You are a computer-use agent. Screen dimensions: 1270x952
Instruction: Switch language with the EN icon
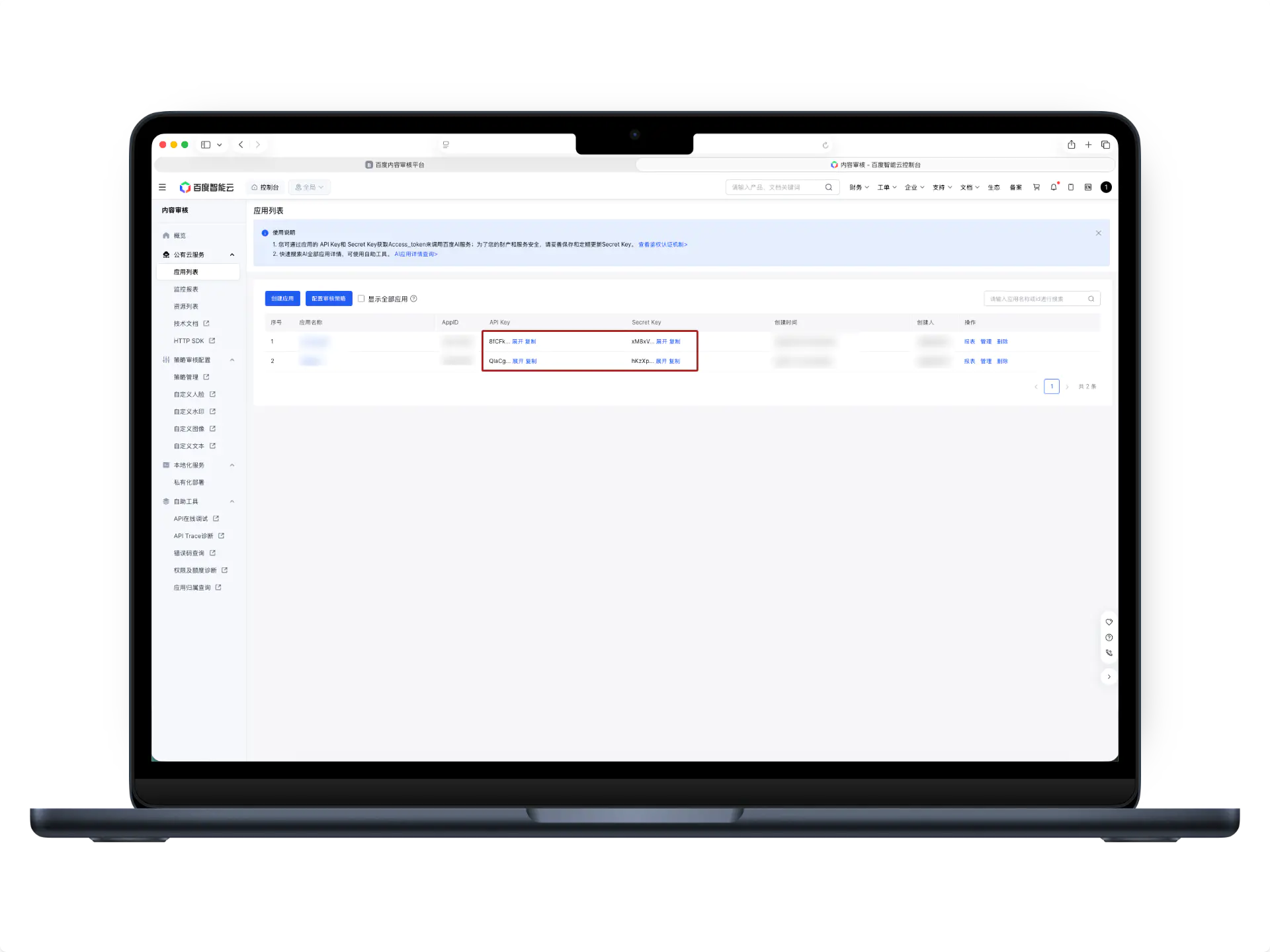click(1088, 187)
